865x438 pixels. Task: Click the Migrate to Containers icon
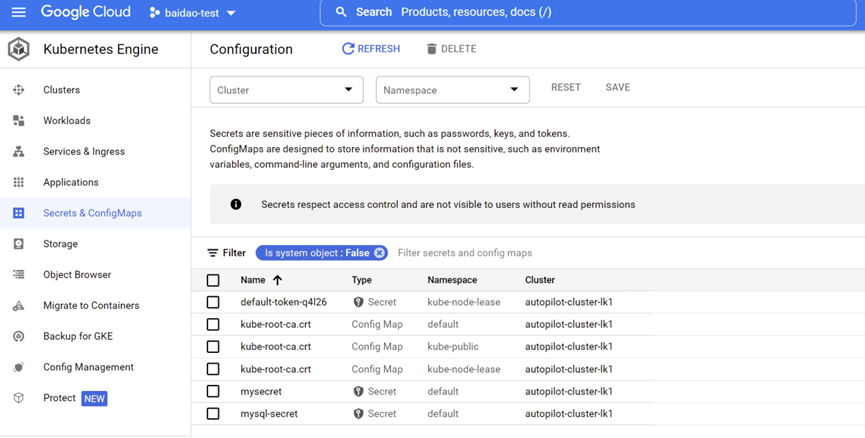coord(19,306)
